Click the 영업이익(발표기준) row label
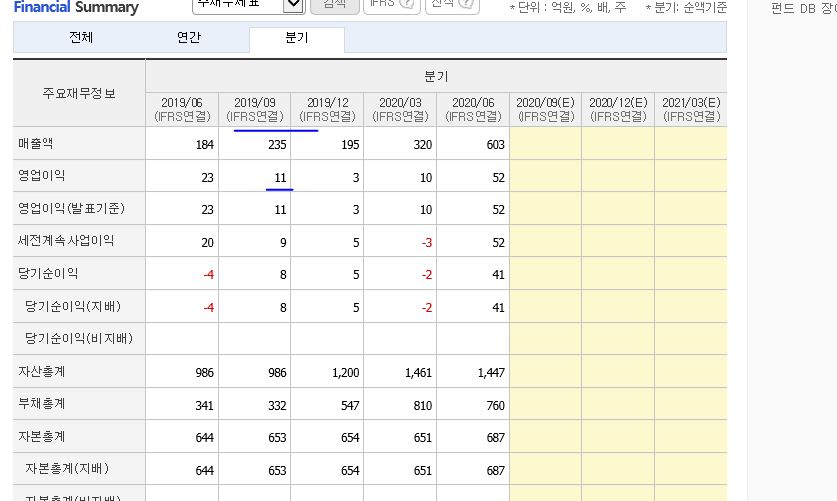This screenshot has width=837, height=501. pos(72,208)
